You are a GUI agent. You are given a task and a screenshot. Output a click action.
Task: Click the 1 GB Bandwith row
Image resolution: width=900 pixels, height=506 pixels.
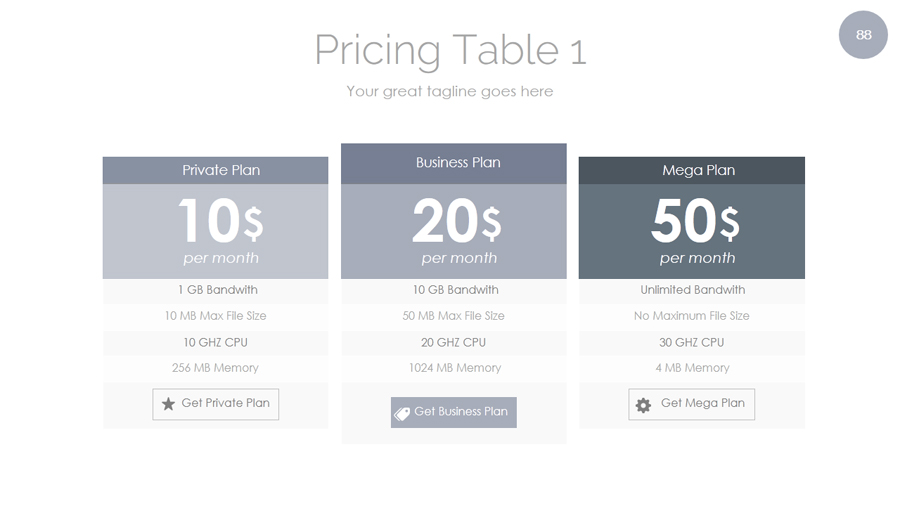pos(215,290)
